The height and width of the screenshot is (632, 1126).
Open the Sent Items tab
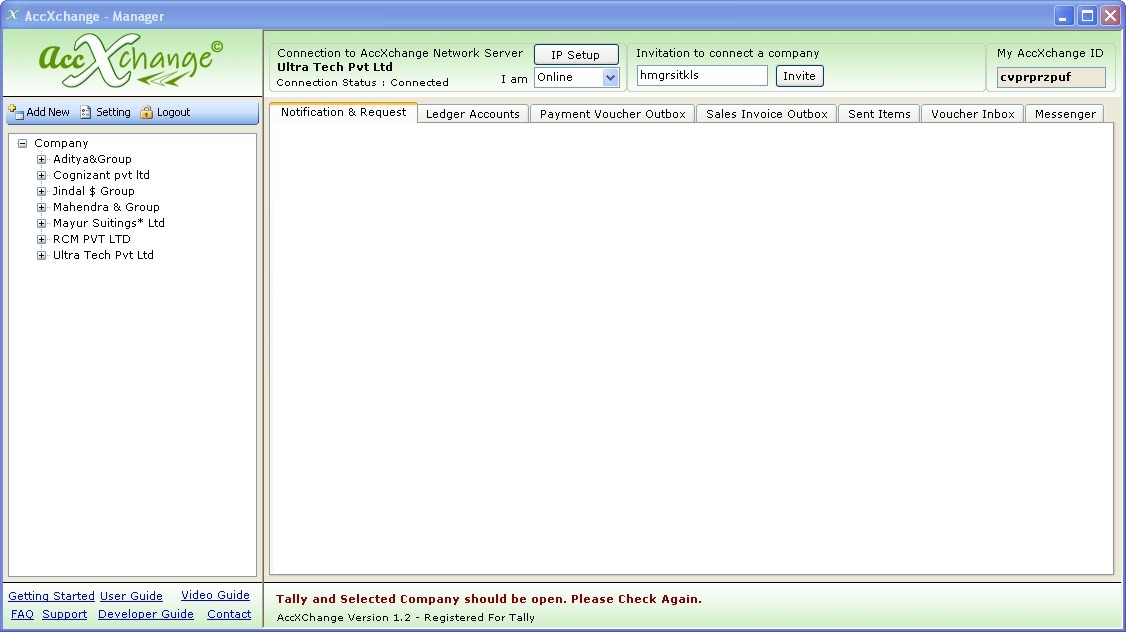[x=879, y=113]
